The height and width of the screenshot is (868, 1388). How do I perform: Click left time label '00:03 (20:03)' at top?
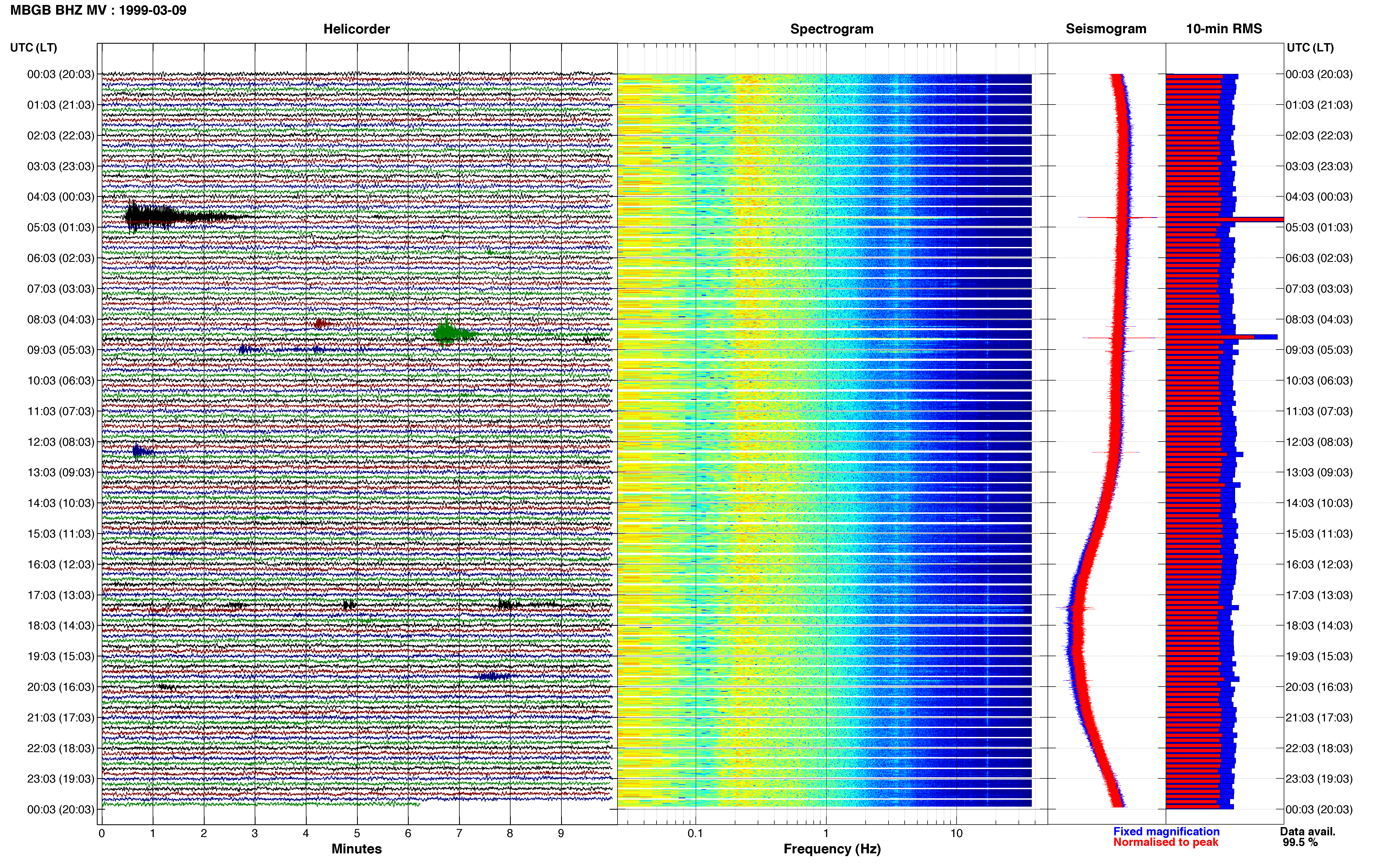(x=61, y=74)
